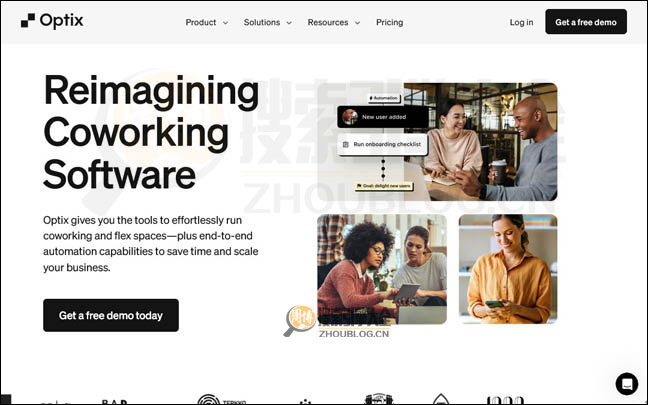The width and height of the screenshot is (648, 405).
Task: Click the flag icon on Goal delight new users
Action: point(359,186)
